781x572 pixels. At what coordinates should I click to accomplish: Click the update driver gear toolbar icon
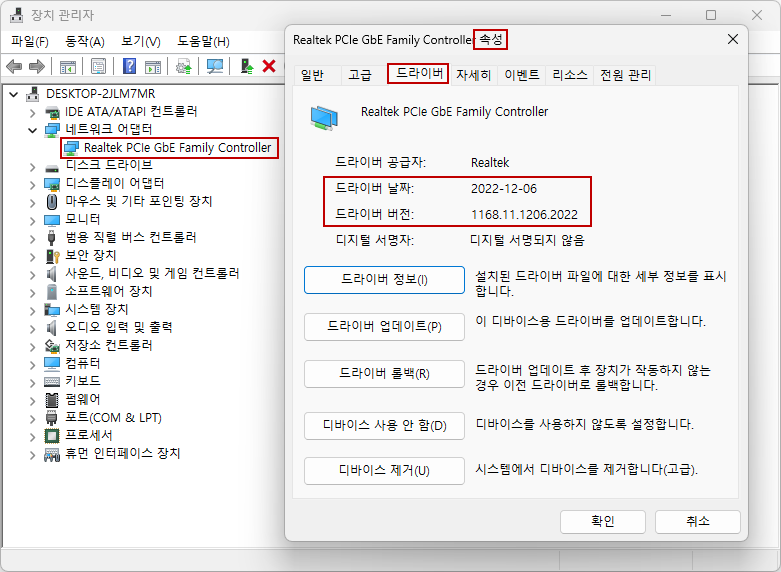184,66
